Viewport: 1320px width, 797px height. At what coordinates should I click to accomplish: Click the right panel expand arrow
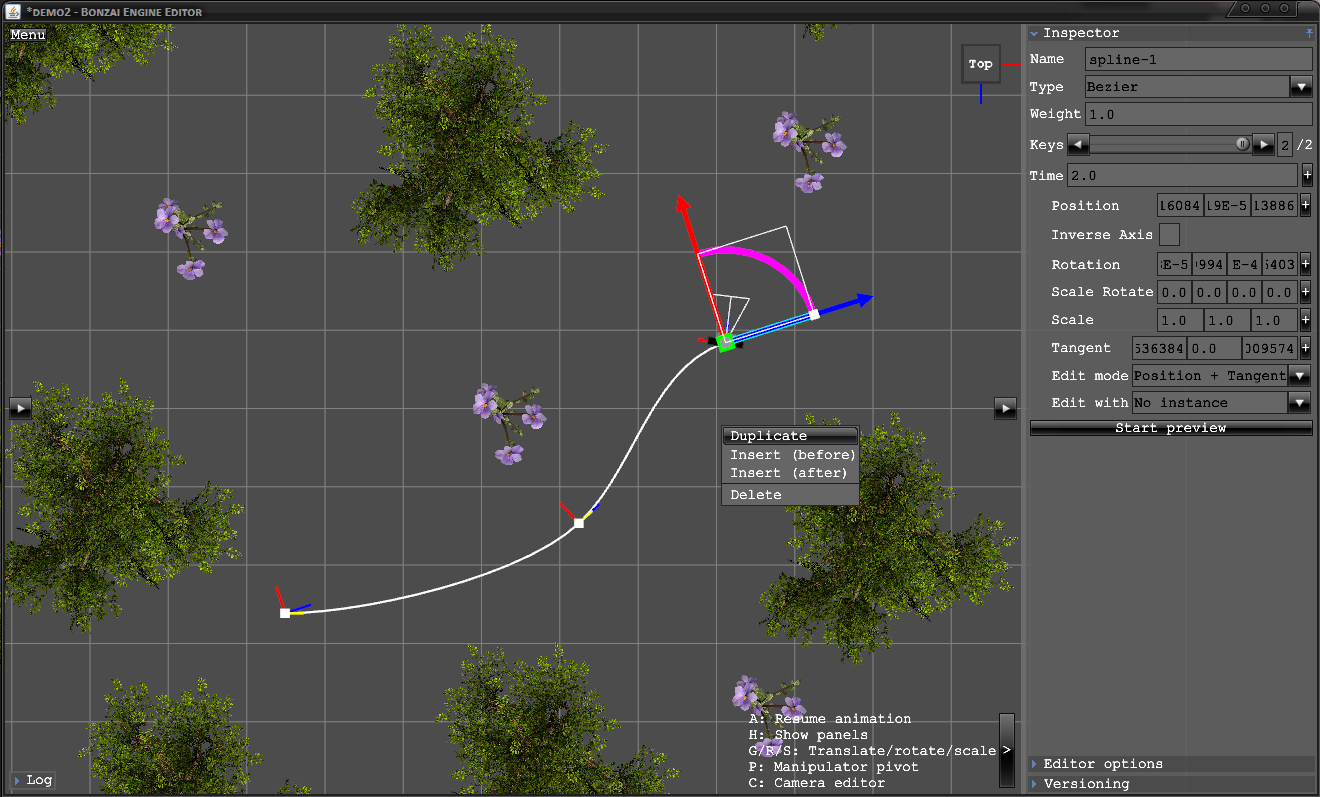(1005, 408)
